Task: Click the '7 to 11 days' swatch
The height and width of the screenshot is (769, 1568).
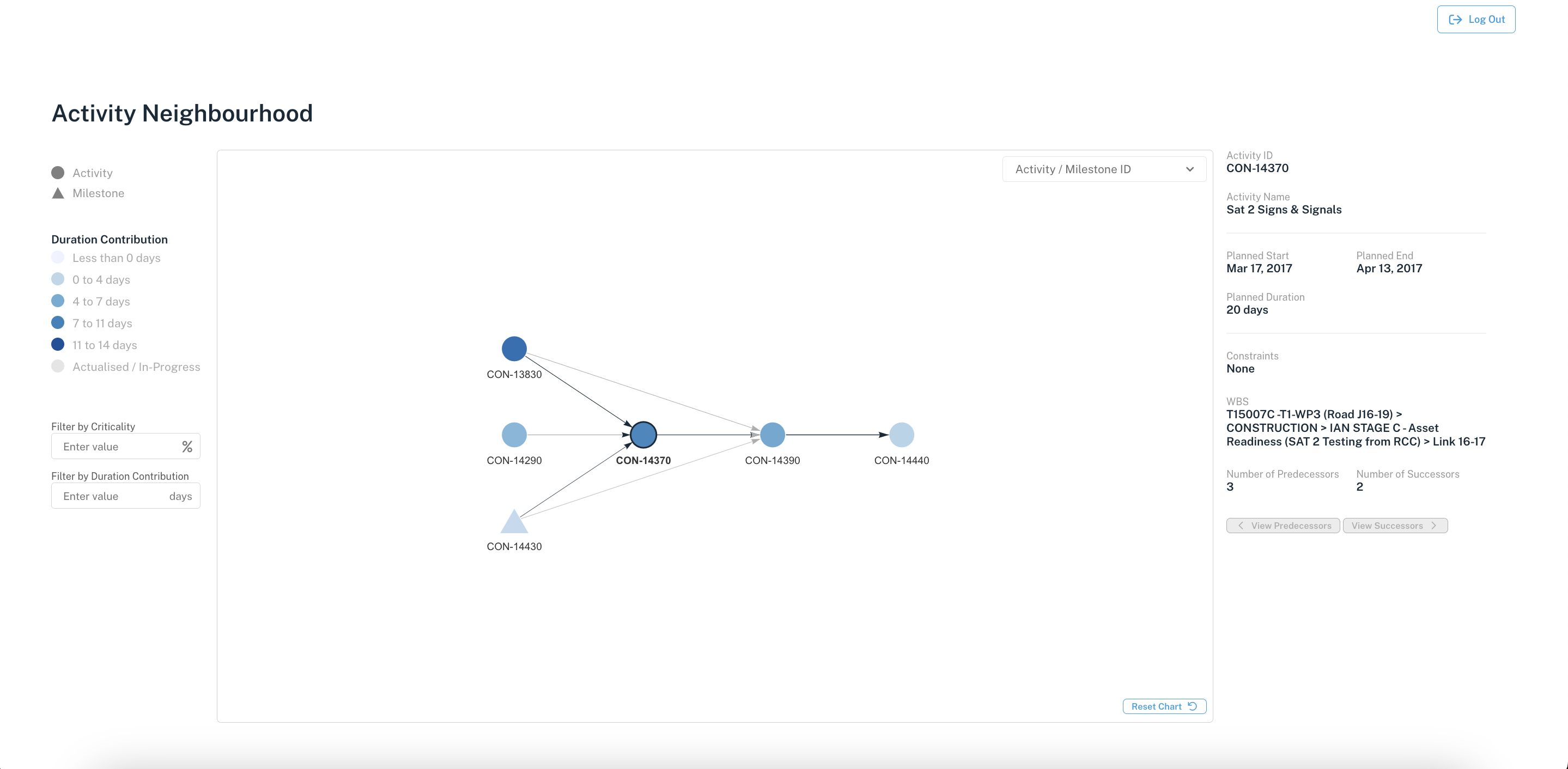Action: tap(58, 323)
